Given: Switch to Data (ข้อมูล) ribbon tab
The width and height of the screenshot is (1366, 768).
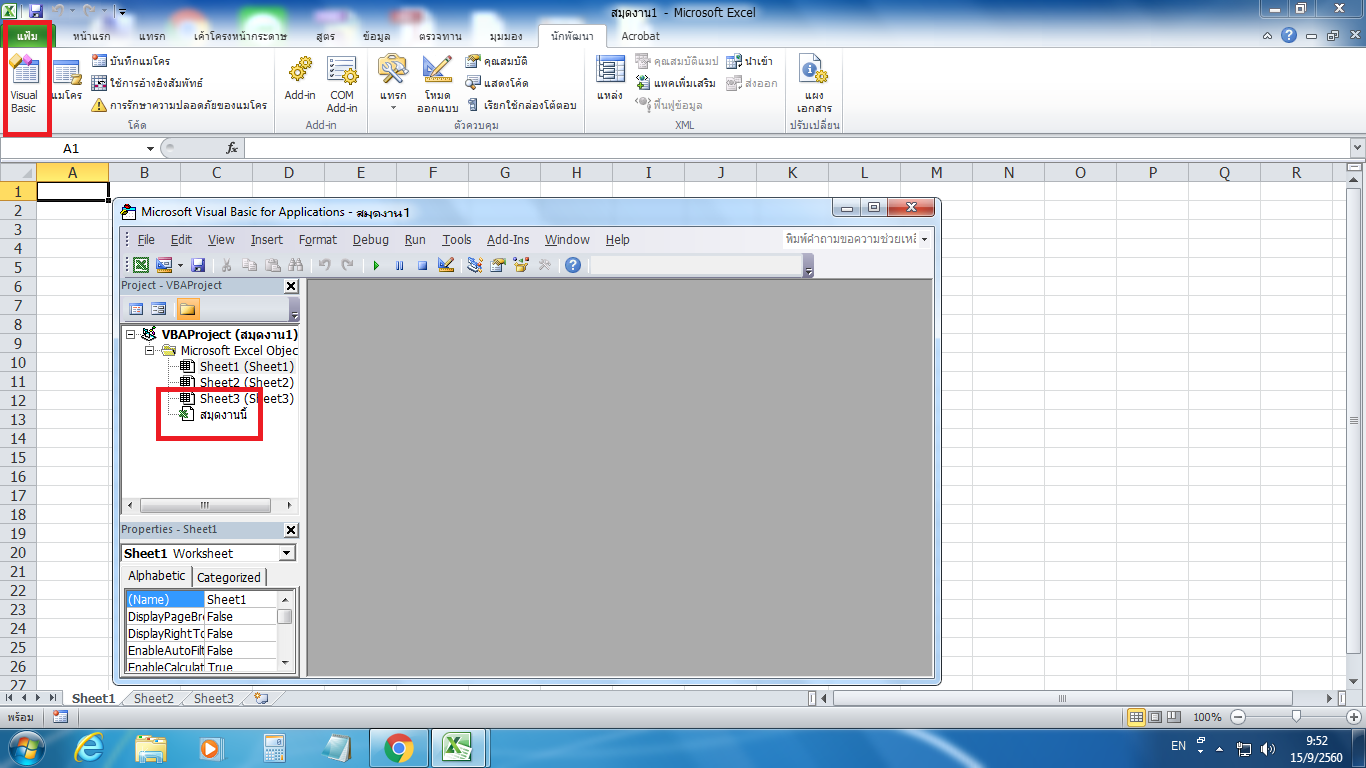Looking at the screenshot, I should (377, 36).
